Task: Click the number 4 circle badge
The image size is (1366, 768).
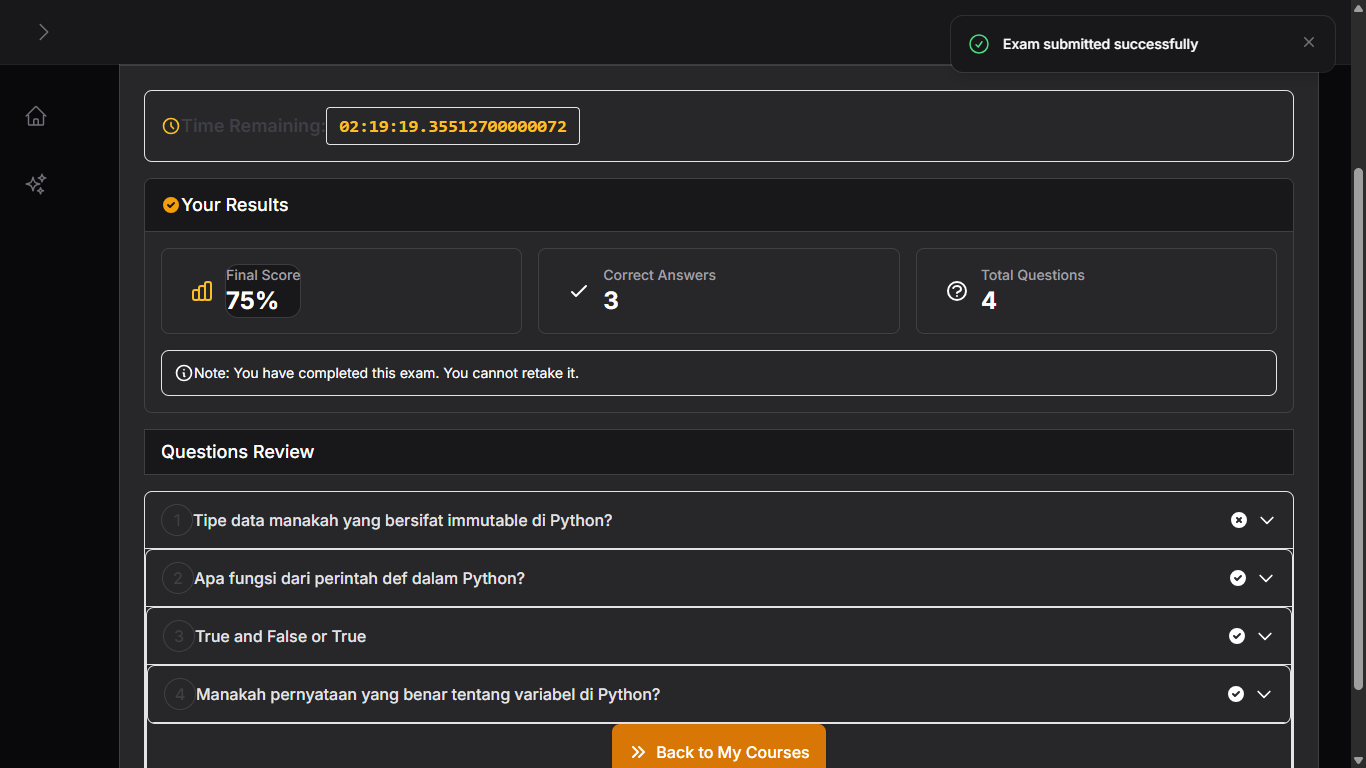Action: (x=180, y=694)
